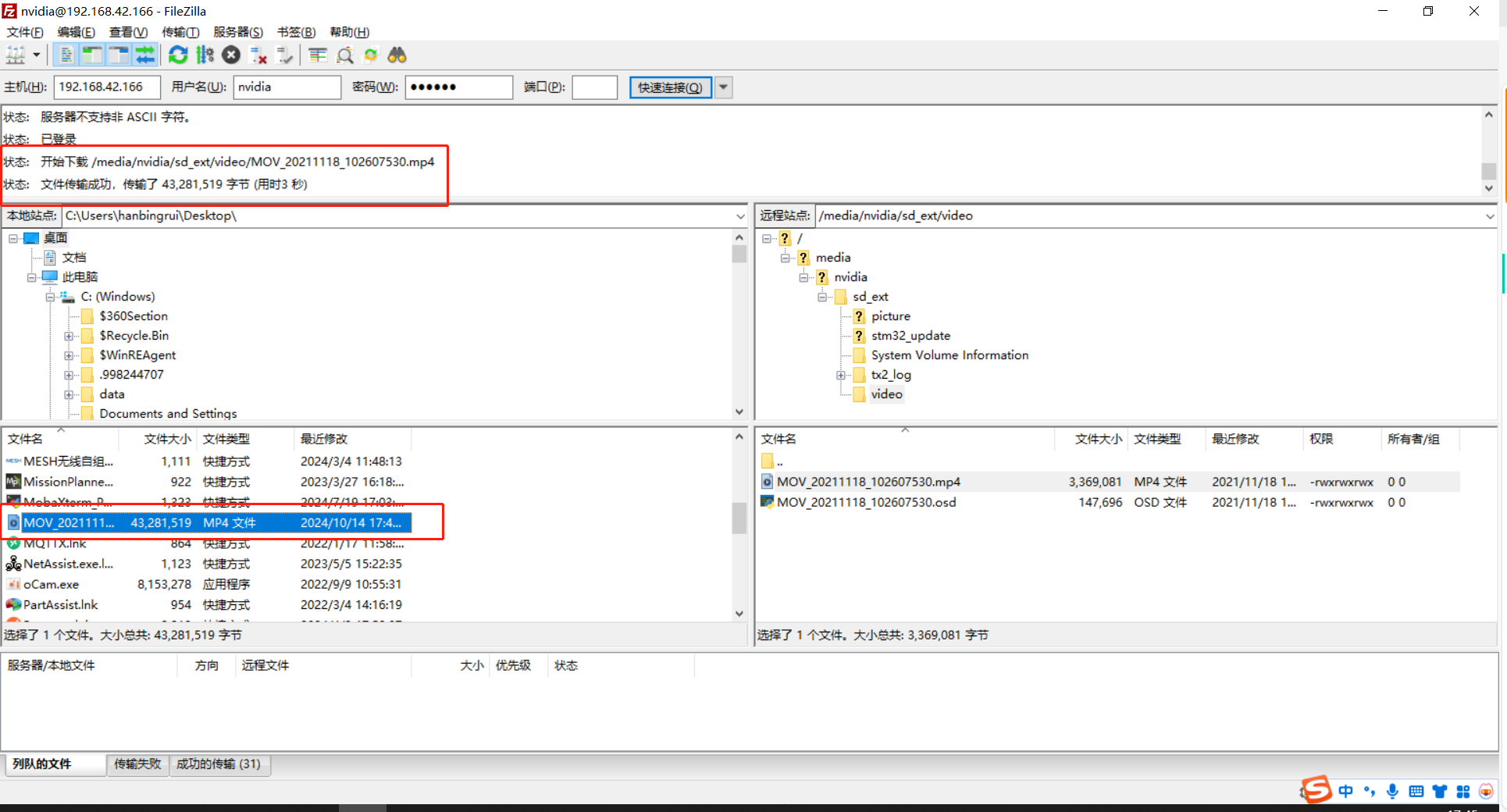This screenshot has height=812, width=1507.
Task: Open the 书签(B) menu
Action: click(x=297, y=32)
